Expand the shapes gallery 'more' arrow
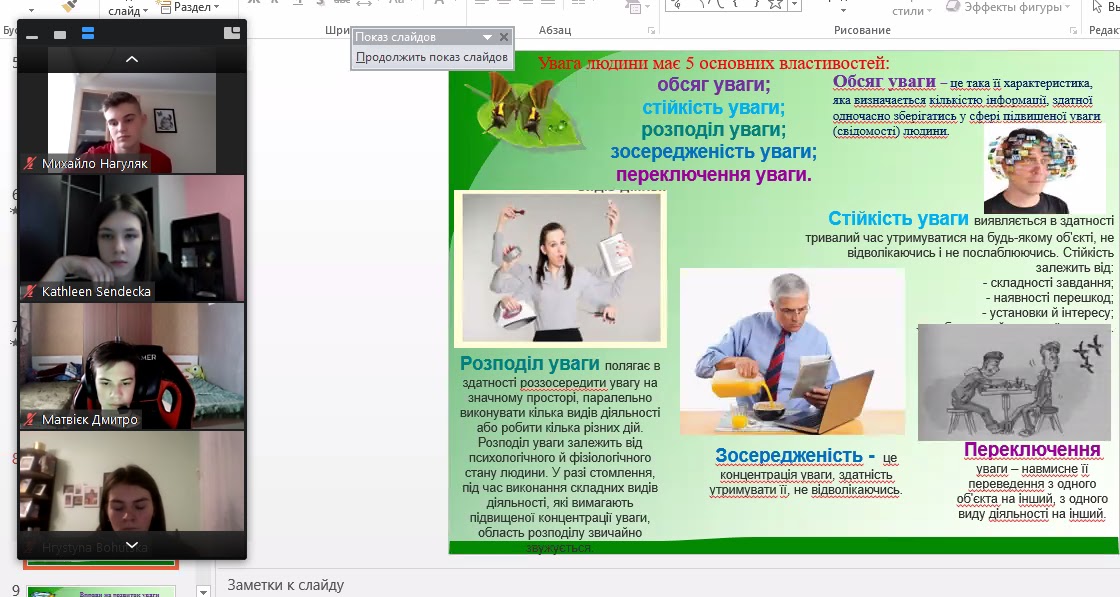 (x=794, y=5)
